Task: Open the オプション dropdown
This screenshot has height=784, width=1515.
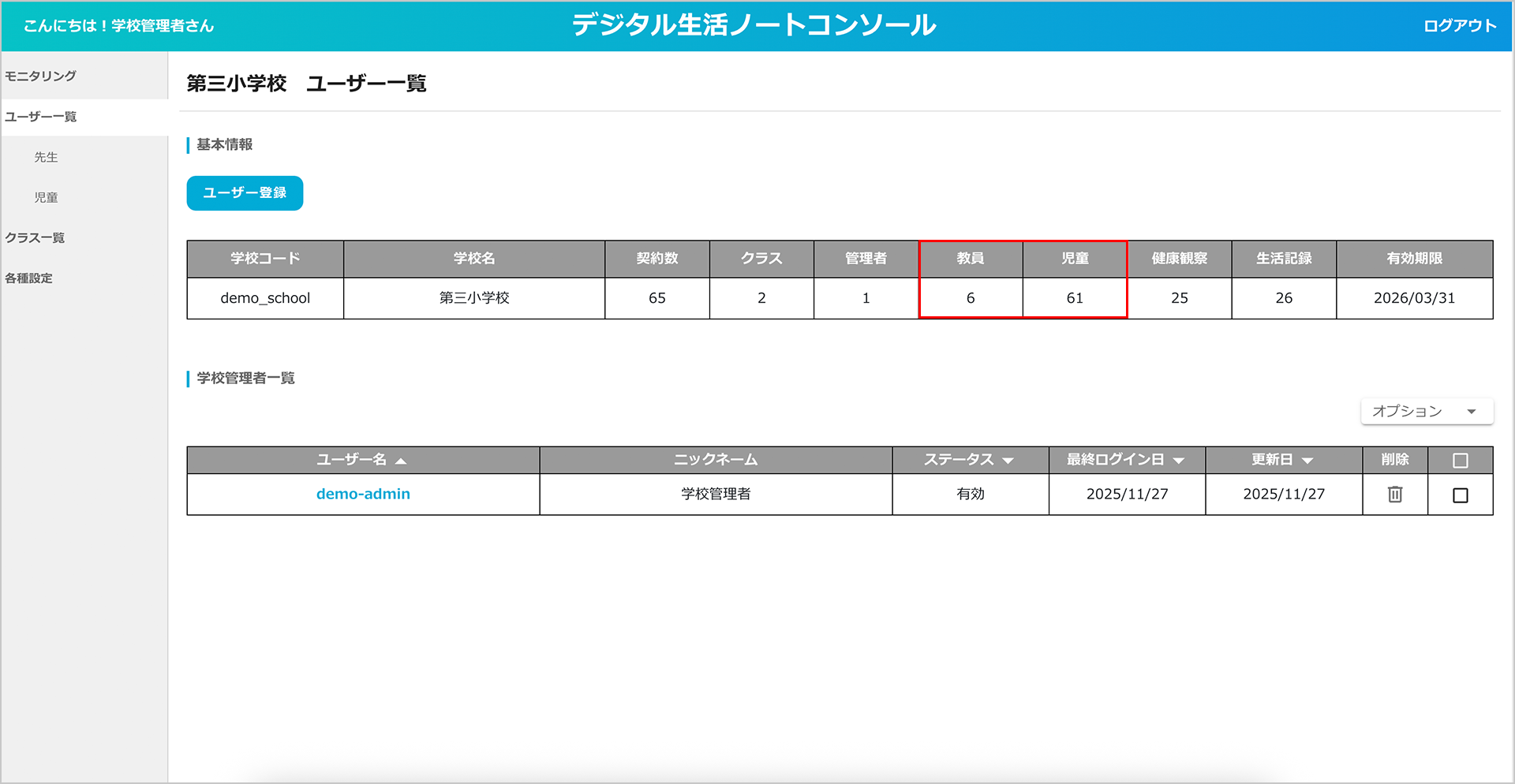Action: pos(1426,412)
